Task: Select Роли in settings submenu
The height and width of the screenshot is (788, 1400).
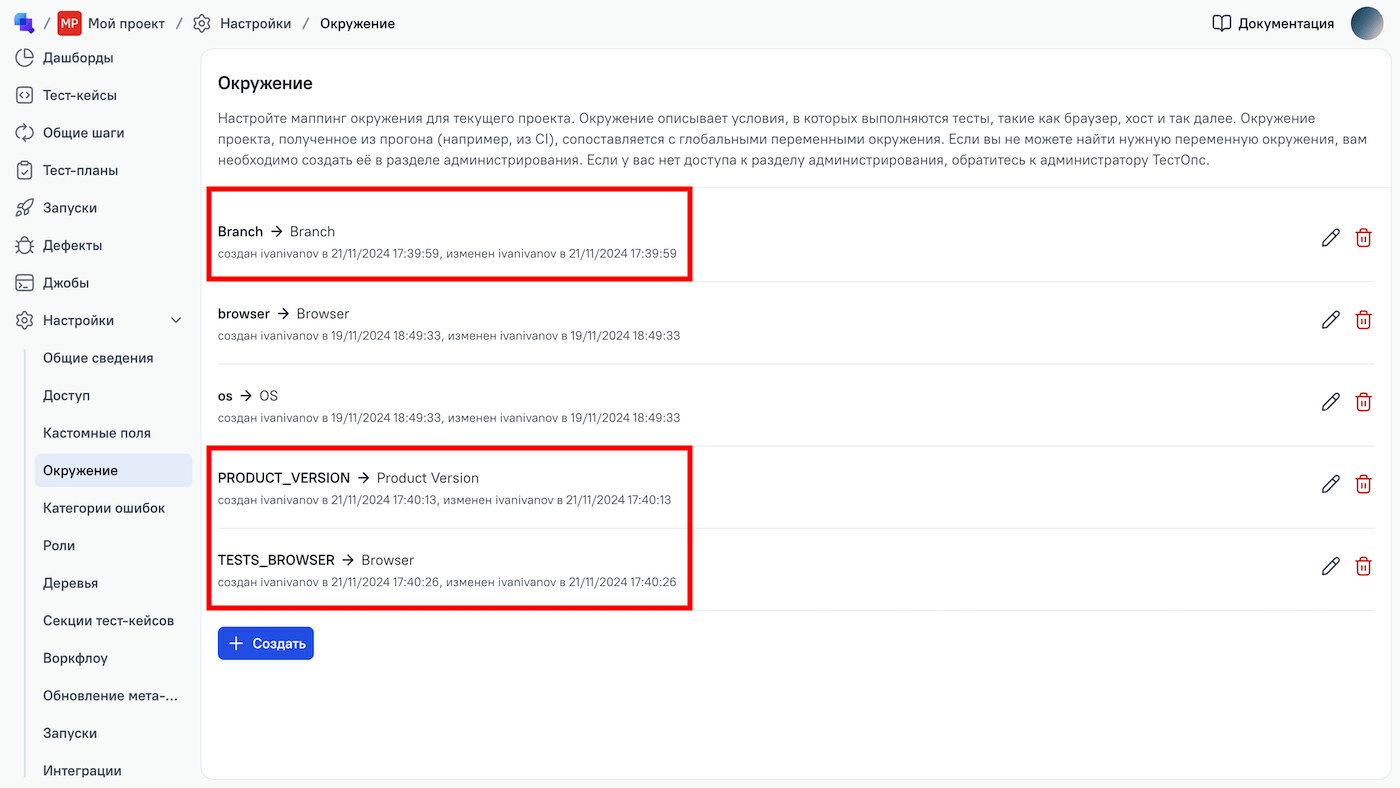Action: [59, 546]
